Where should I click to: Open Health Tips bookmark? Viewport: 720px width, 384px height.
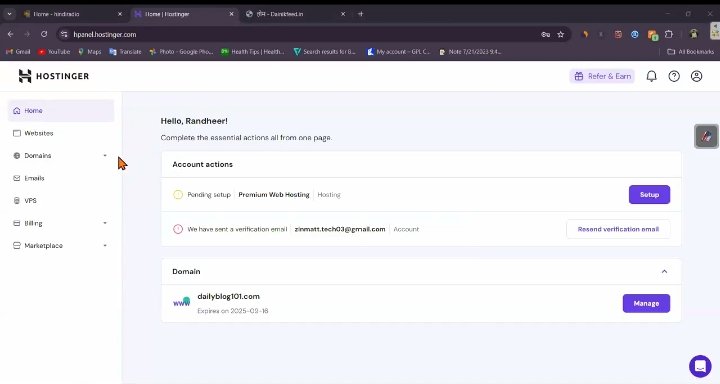click(x=253, y=52)
